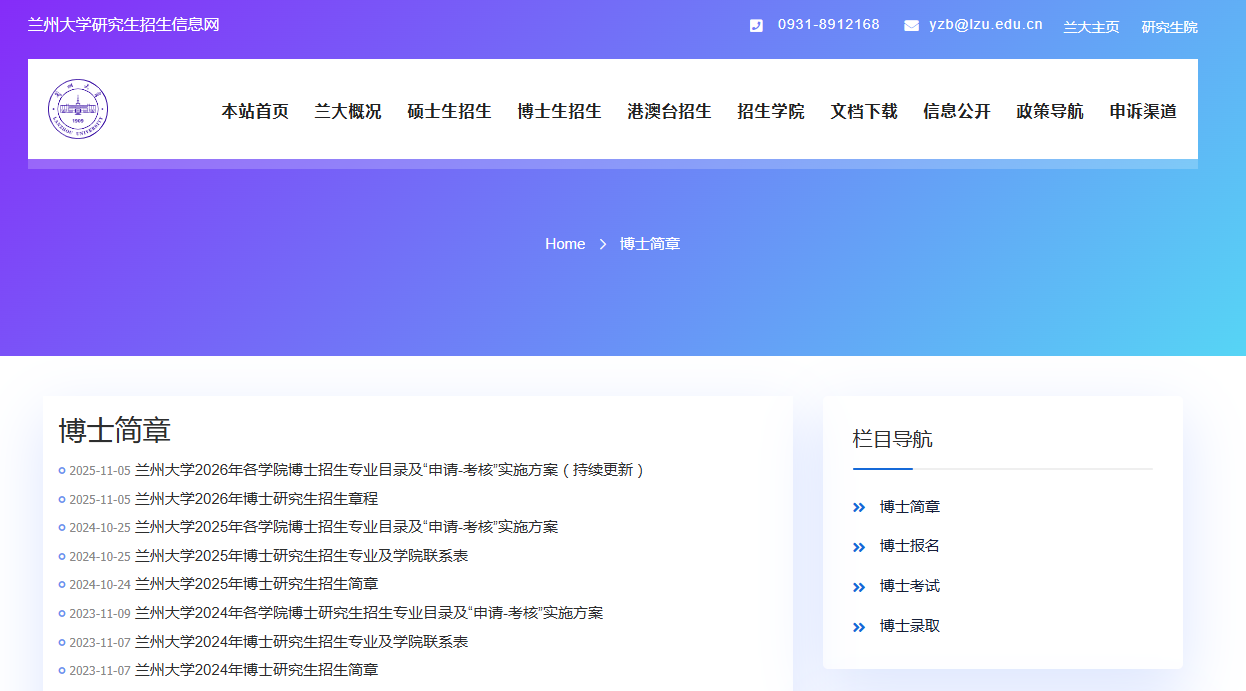Image resolution: width=1246 pixels, height=691 pixels.
Task: Open the 文档下载 menu item
Action: coord(863,111)
